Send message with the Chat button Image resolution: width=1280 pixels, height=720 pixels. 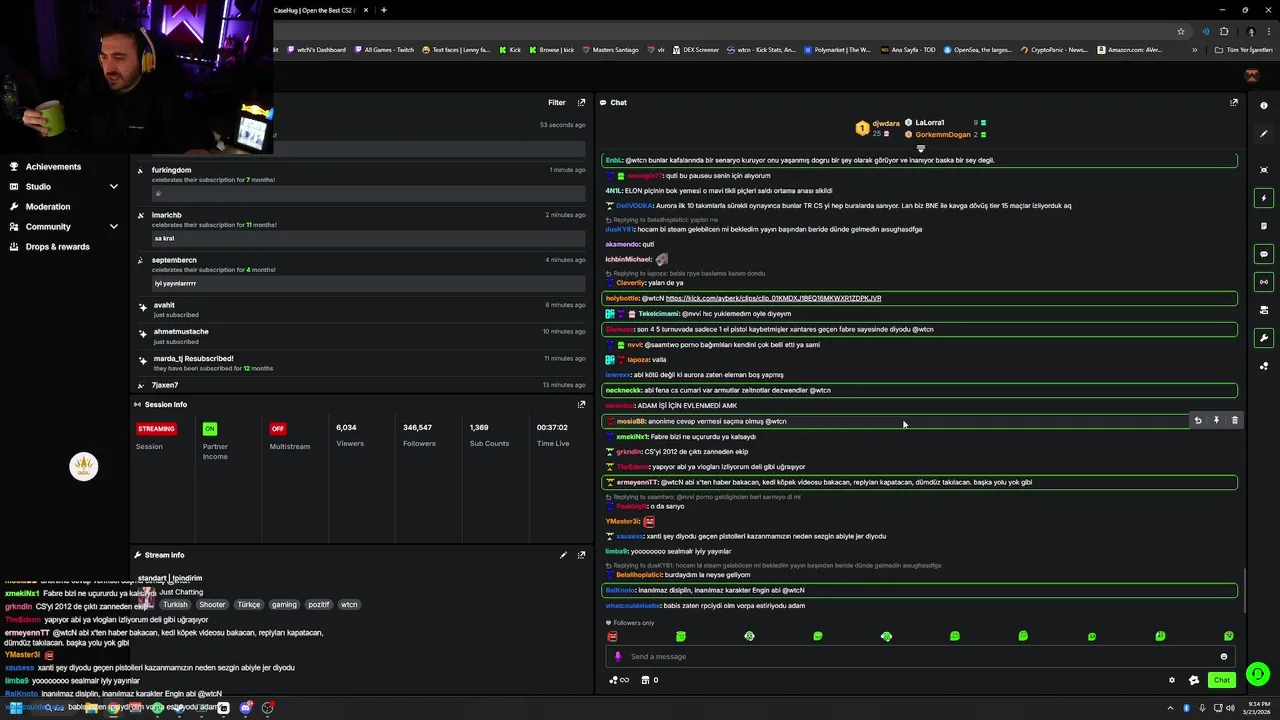pos(1221,680)
